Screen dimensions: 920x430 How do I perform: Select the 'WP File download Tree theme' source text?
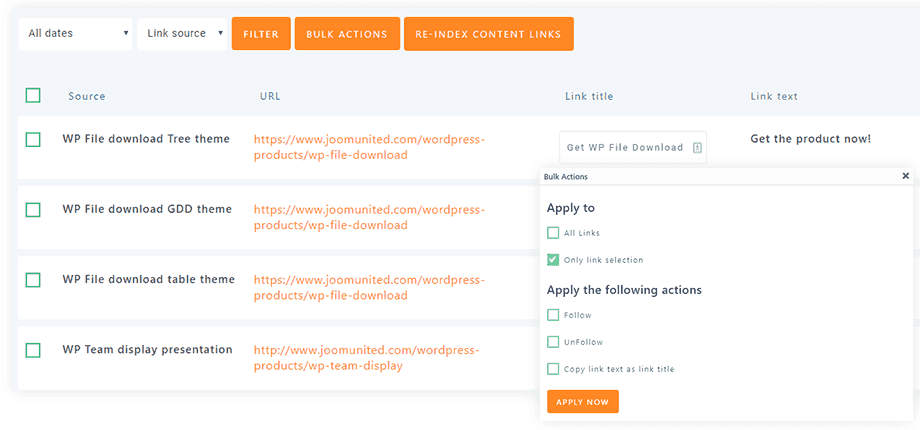click(146, 139)
